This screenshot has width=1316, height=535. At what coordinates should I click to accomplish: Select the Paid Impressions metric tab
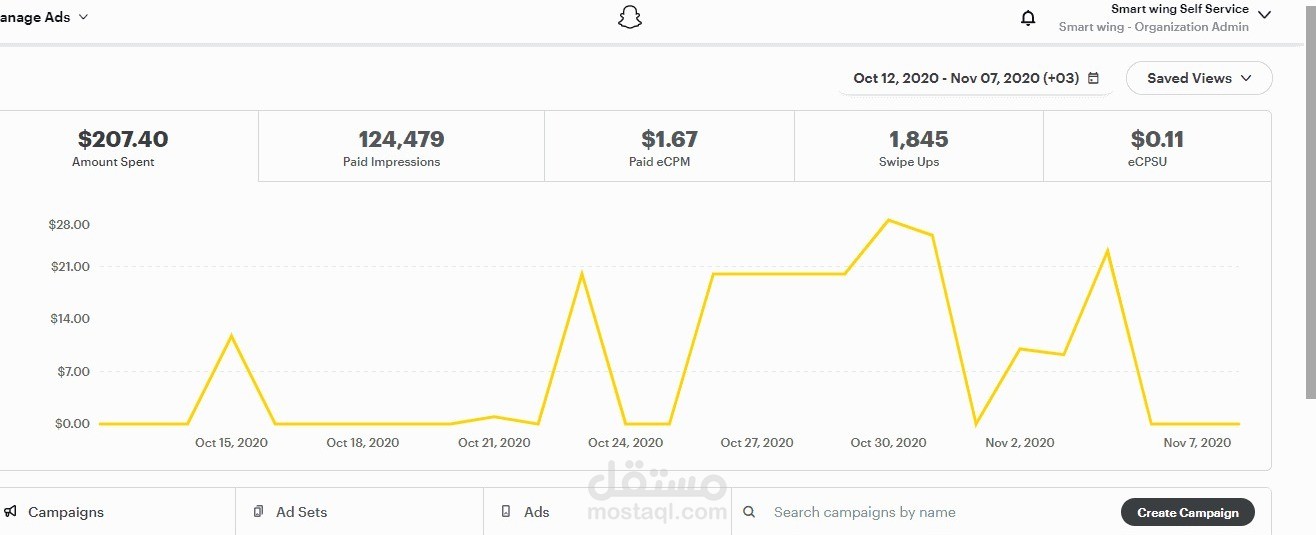coord(401,146)
